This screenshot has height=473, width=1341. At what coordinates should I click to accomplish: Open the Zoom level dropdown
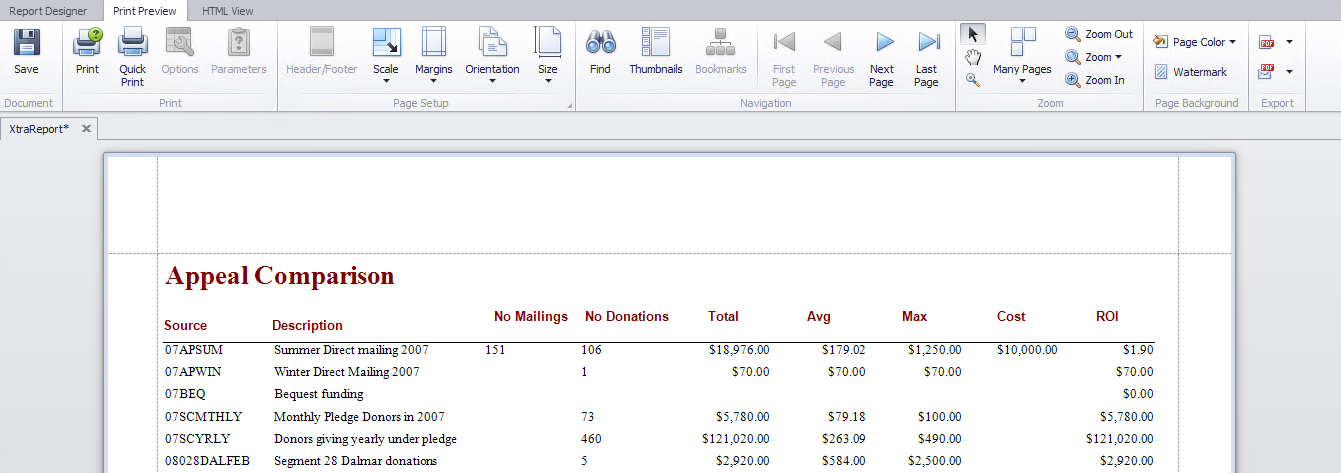pyautogui.click(x=1094, y=57)
